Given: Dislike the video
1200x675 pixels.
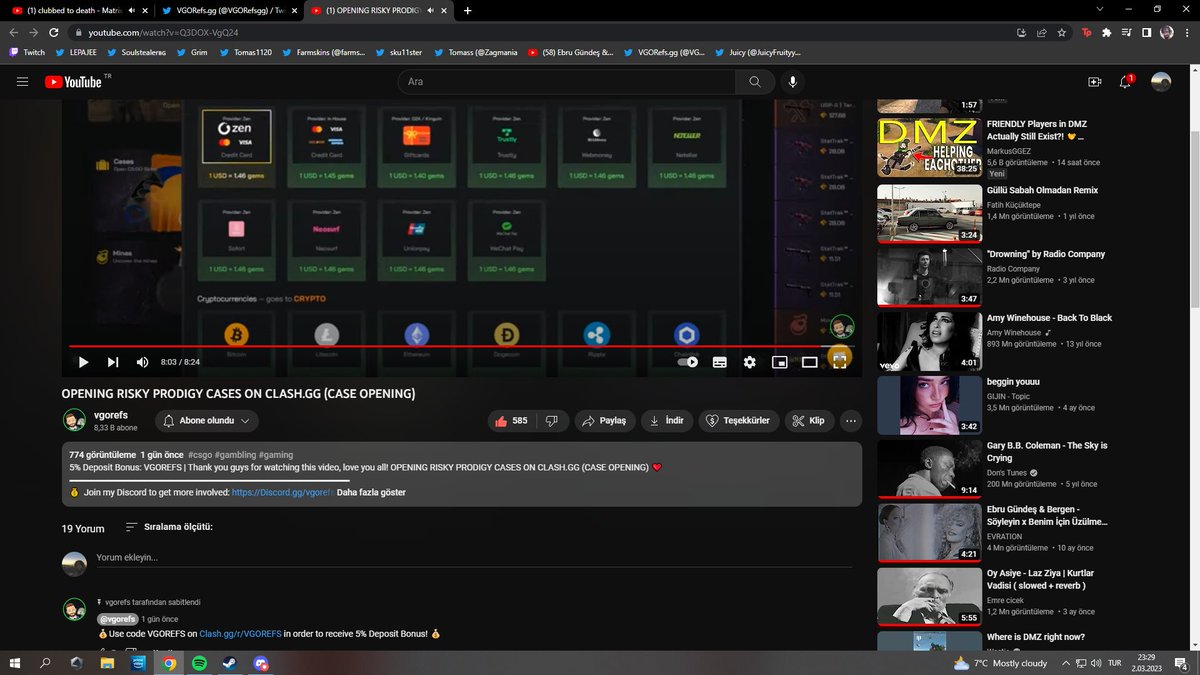Looking at the screenshot, I should tap(552, 421).
